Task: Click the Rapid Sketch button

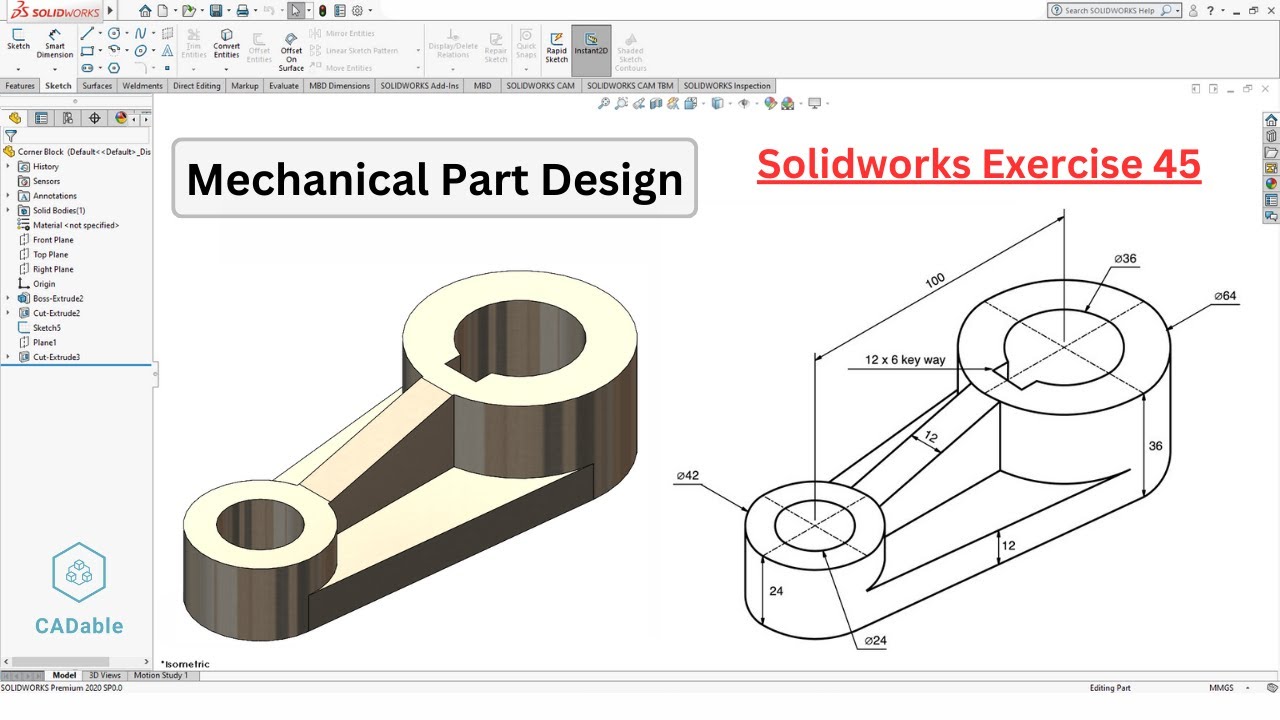Action: pos(556,47)
